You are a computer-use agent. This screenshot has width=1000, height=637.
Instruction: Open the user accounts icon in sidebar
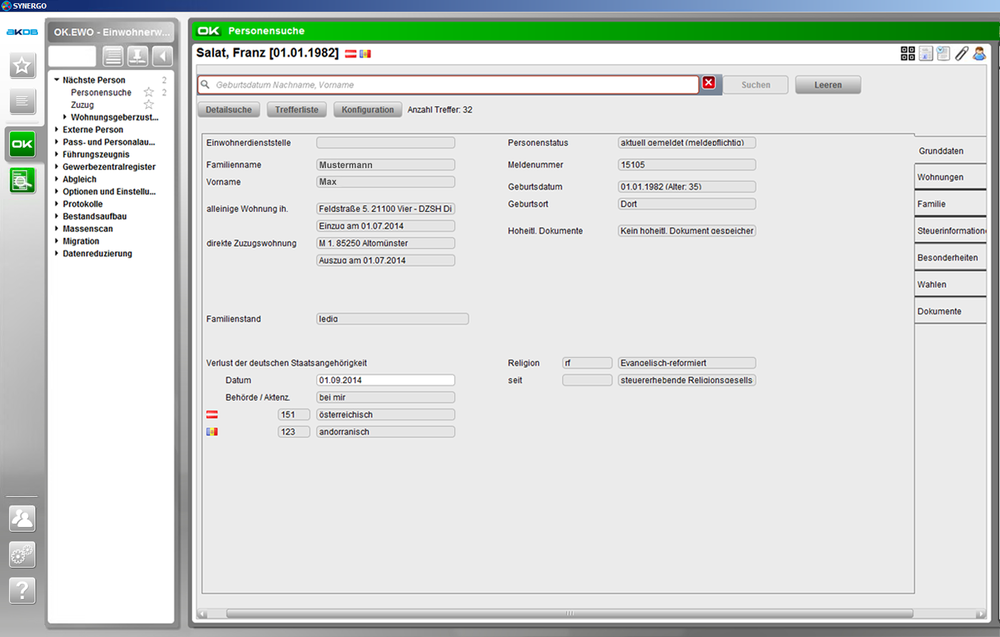click(22, 518)
